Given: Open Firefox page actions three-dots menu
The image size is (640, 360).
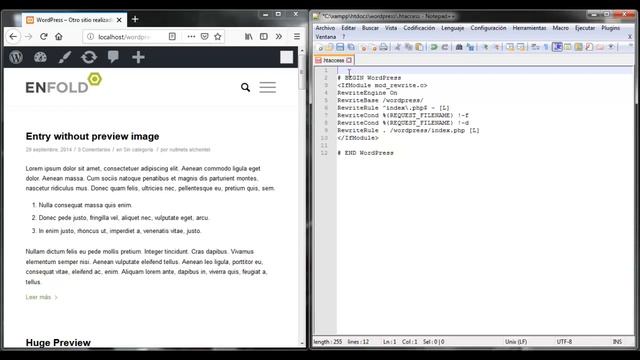Looking at the screenshot, I should [x=191, y=37].
